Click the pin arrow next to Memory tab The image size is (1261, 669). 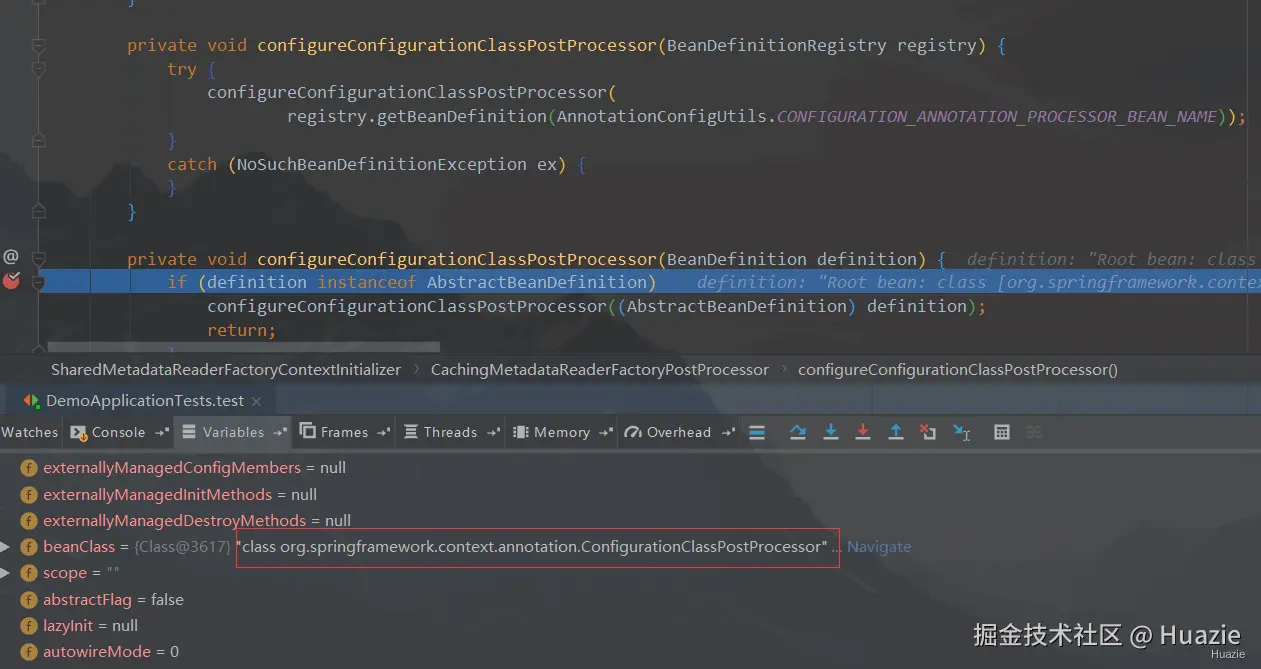coord(606,433)
